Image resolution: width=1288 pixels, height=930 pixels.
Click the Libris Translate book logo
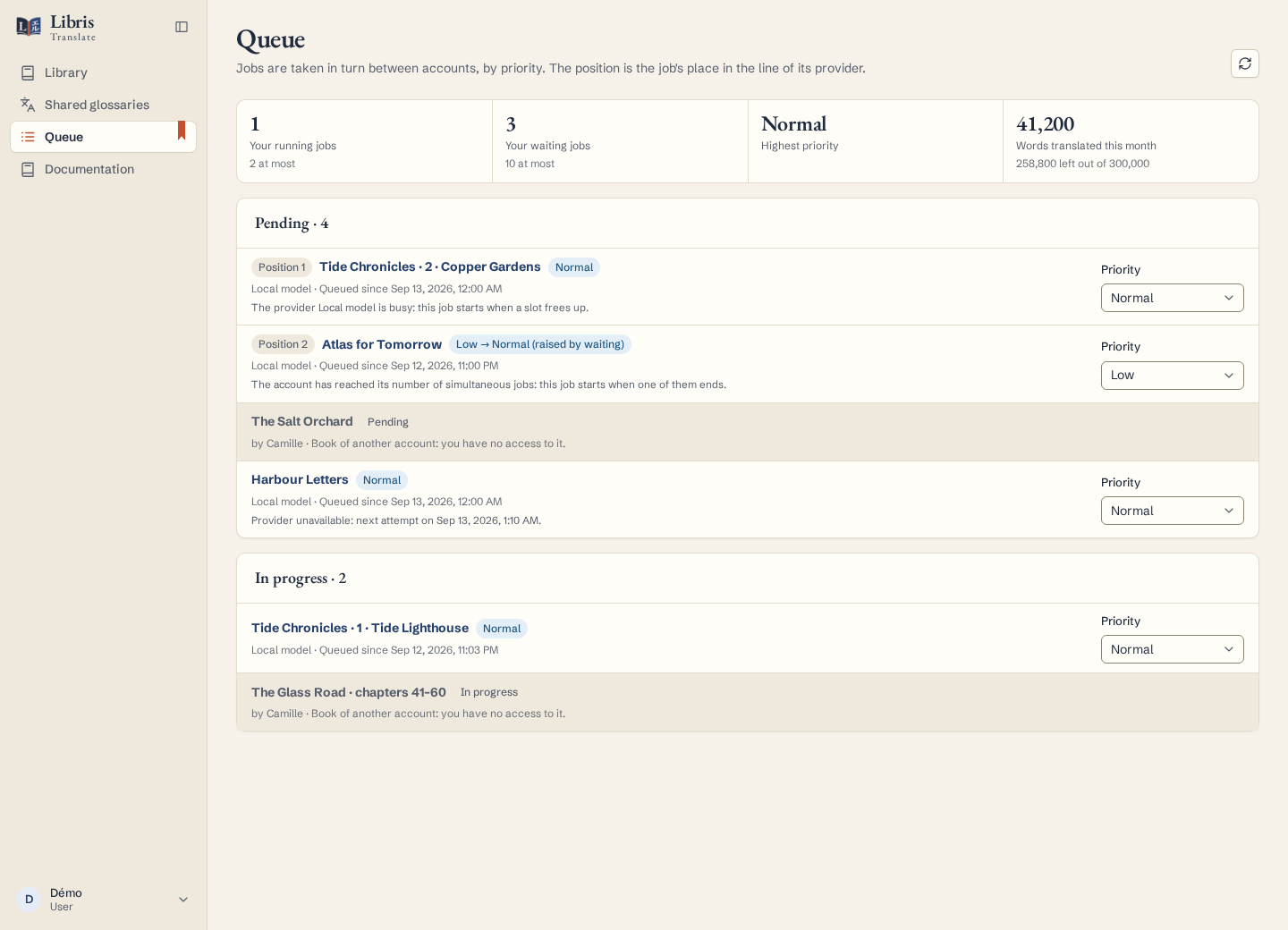(x=29, y=27)
